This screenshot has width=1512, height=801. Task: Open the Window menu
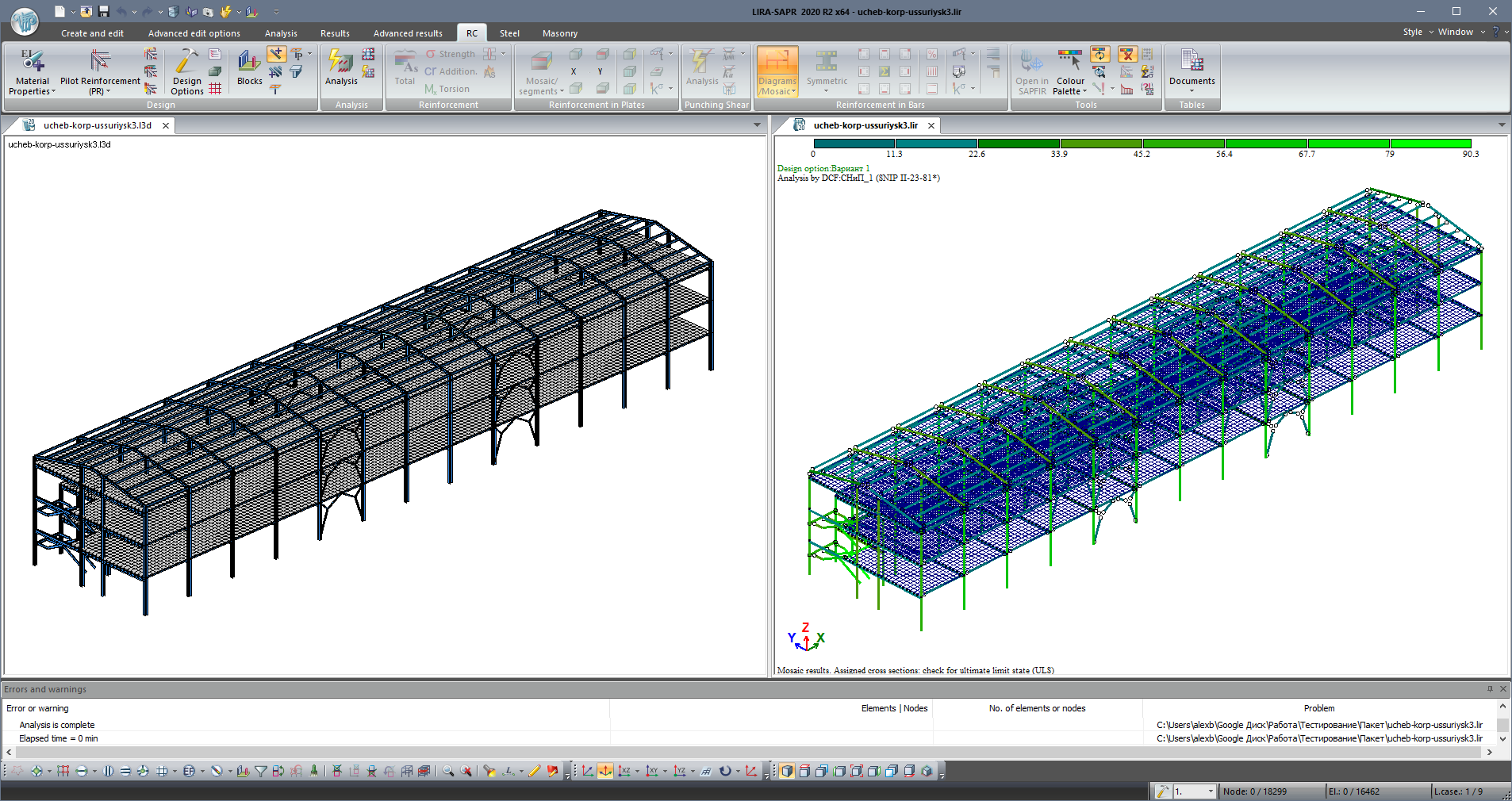click(1455, 32)
